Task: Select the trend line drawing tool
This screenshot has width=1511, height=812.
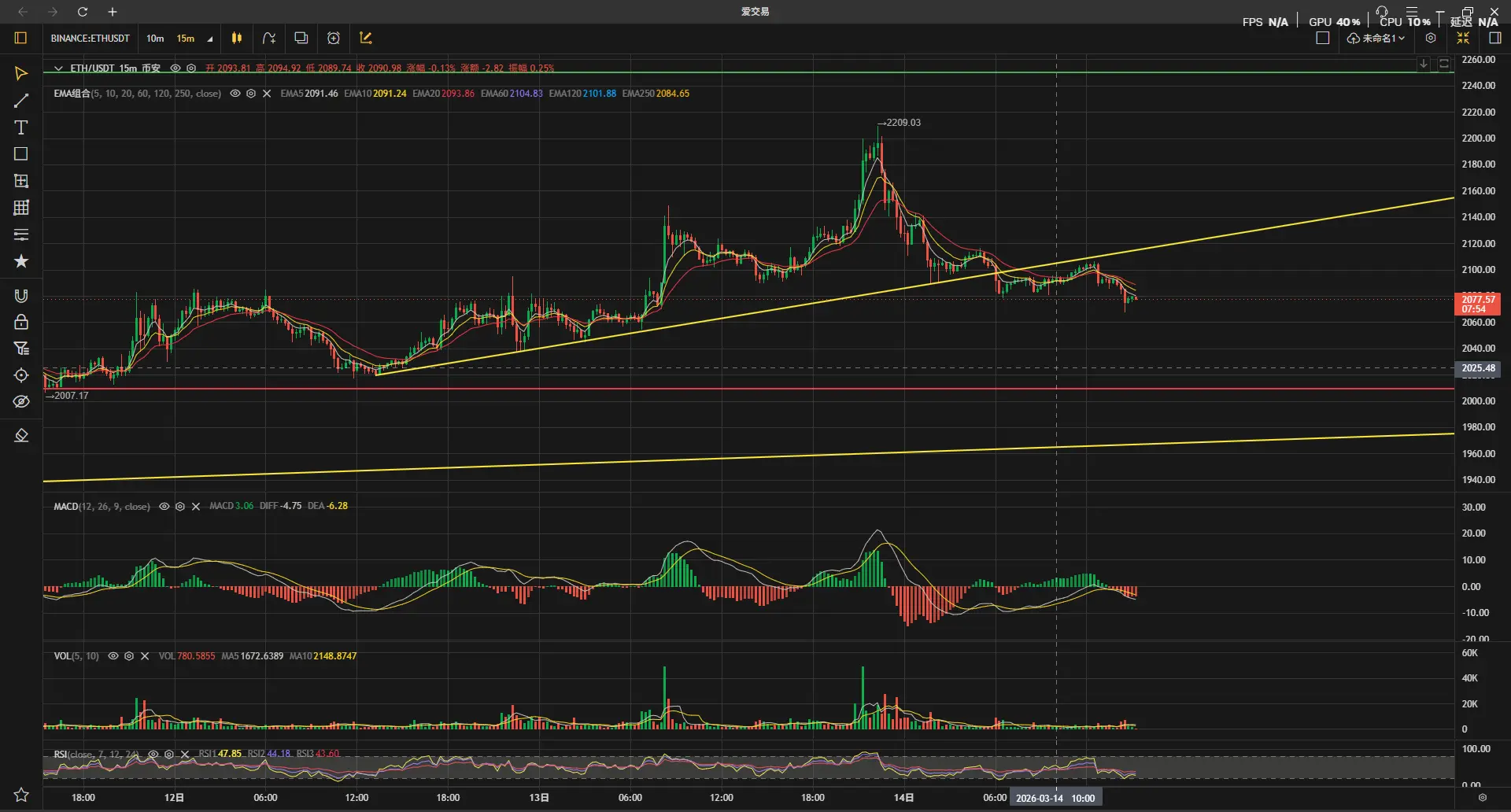Action: (21, 101)
